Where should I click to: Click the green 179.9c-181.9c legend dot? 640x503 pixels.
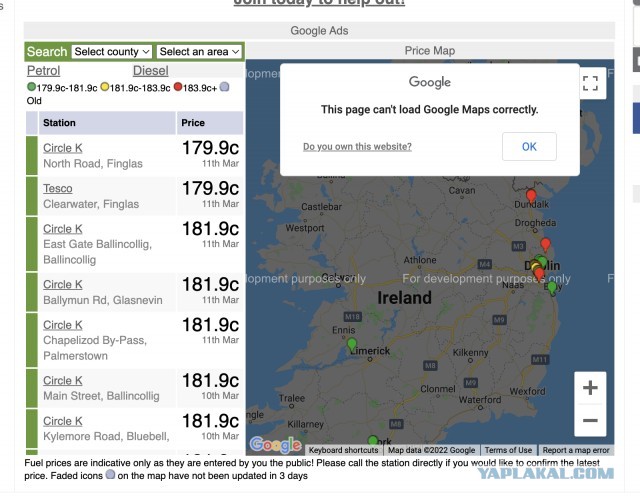[31, 87]
